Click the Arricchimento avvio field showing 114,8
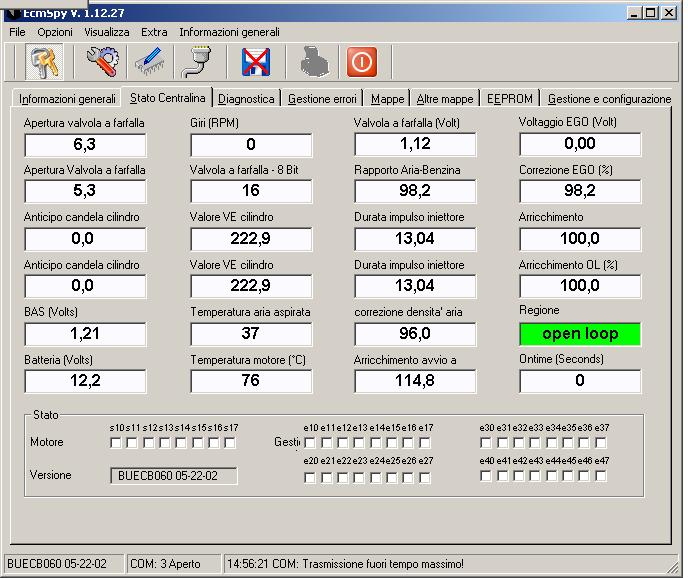 (415, 381)
